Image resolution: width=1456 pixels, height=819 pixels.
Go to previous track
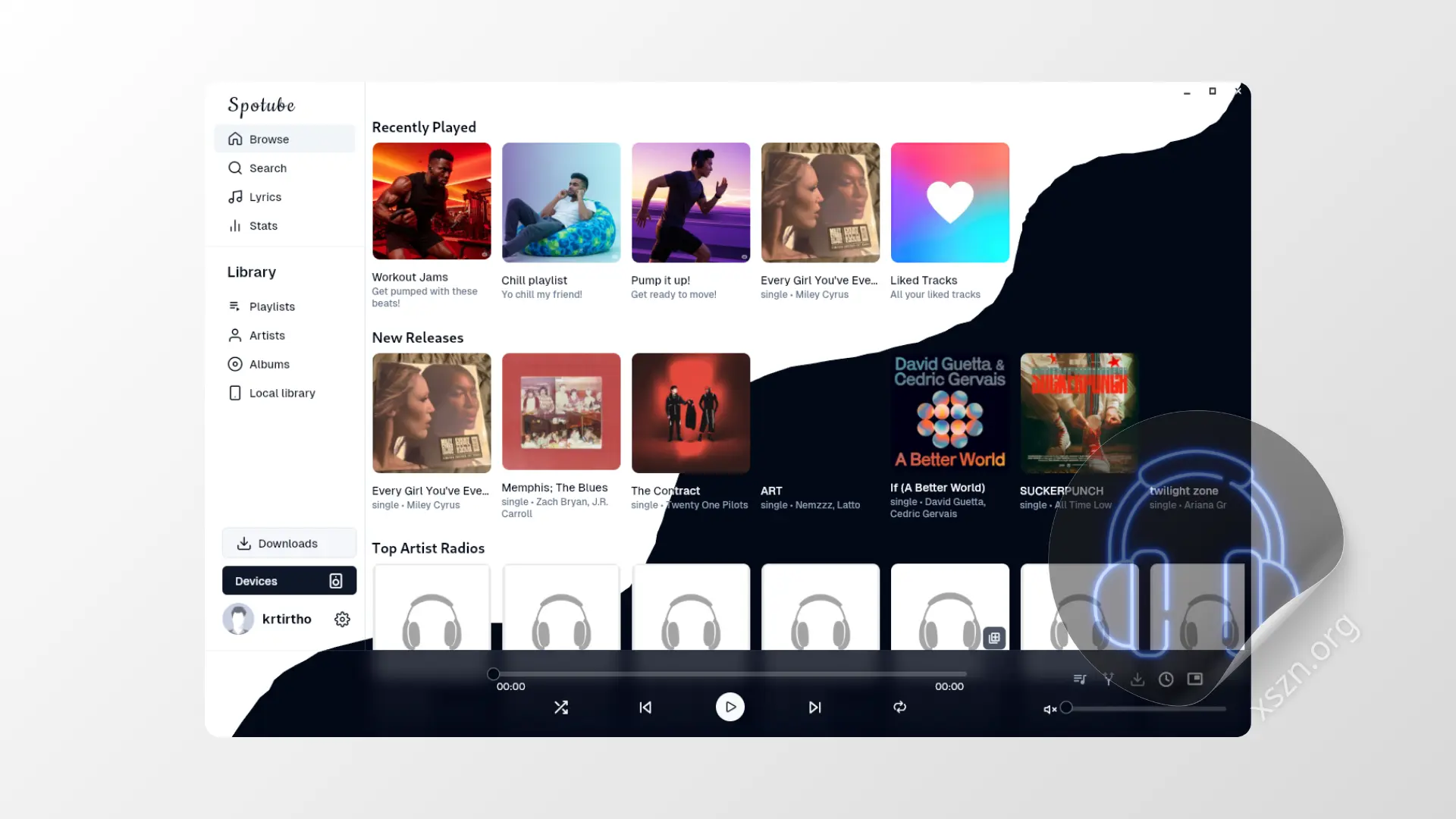pos(645,708)
